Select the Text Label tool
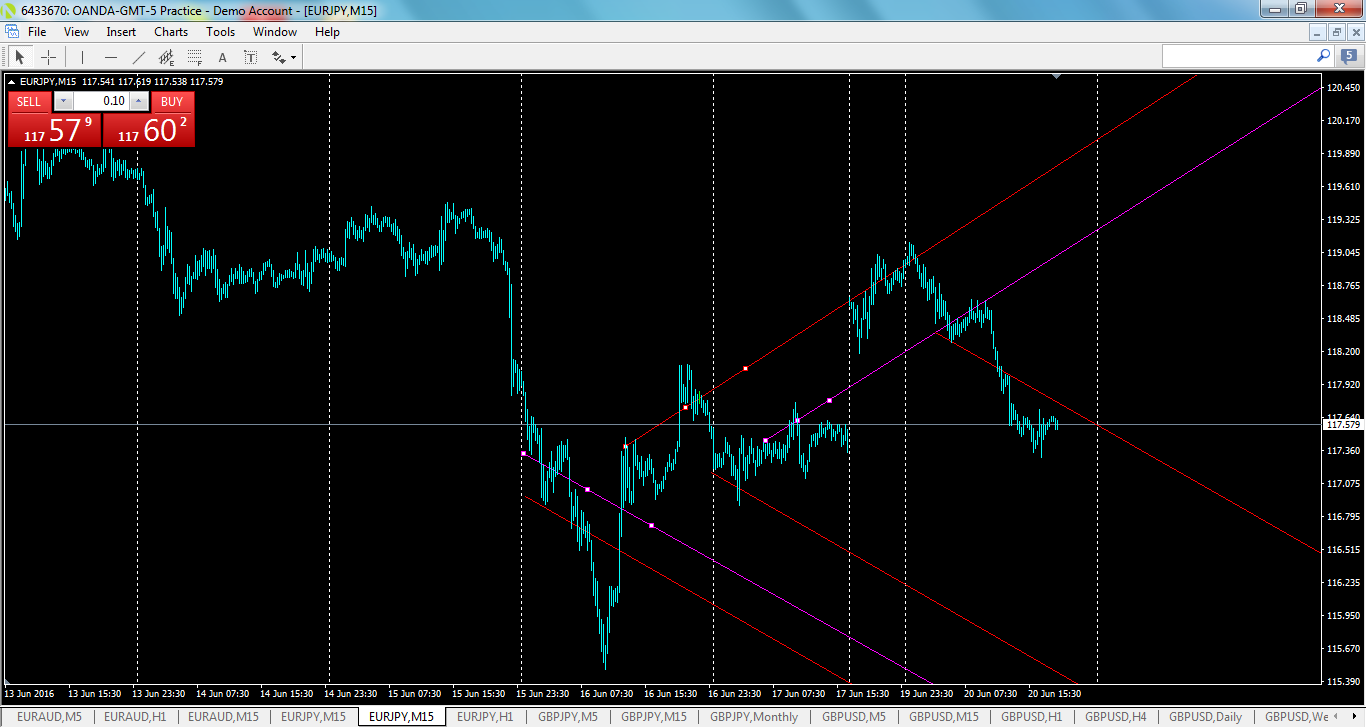 [250, 57]
